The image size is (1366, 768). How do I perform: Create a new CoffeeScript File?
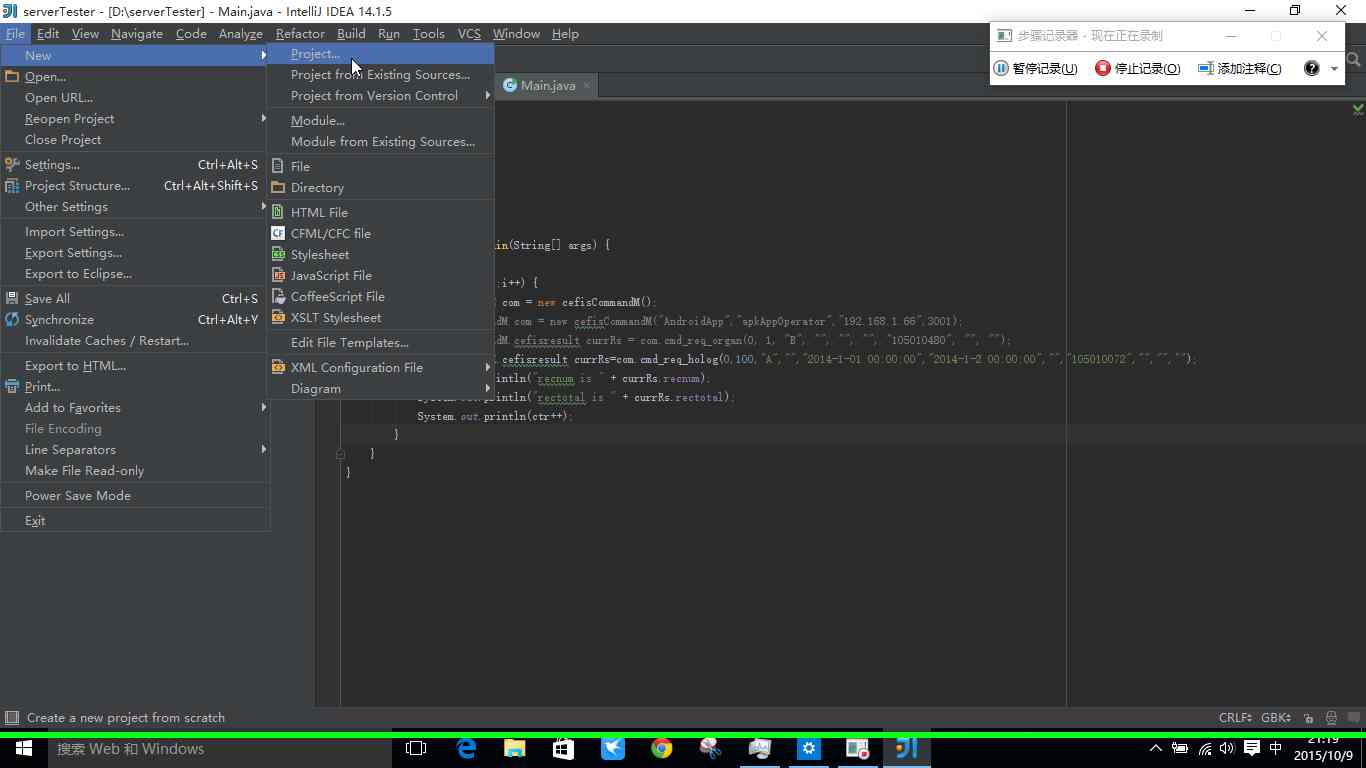[x=380, y=297]
